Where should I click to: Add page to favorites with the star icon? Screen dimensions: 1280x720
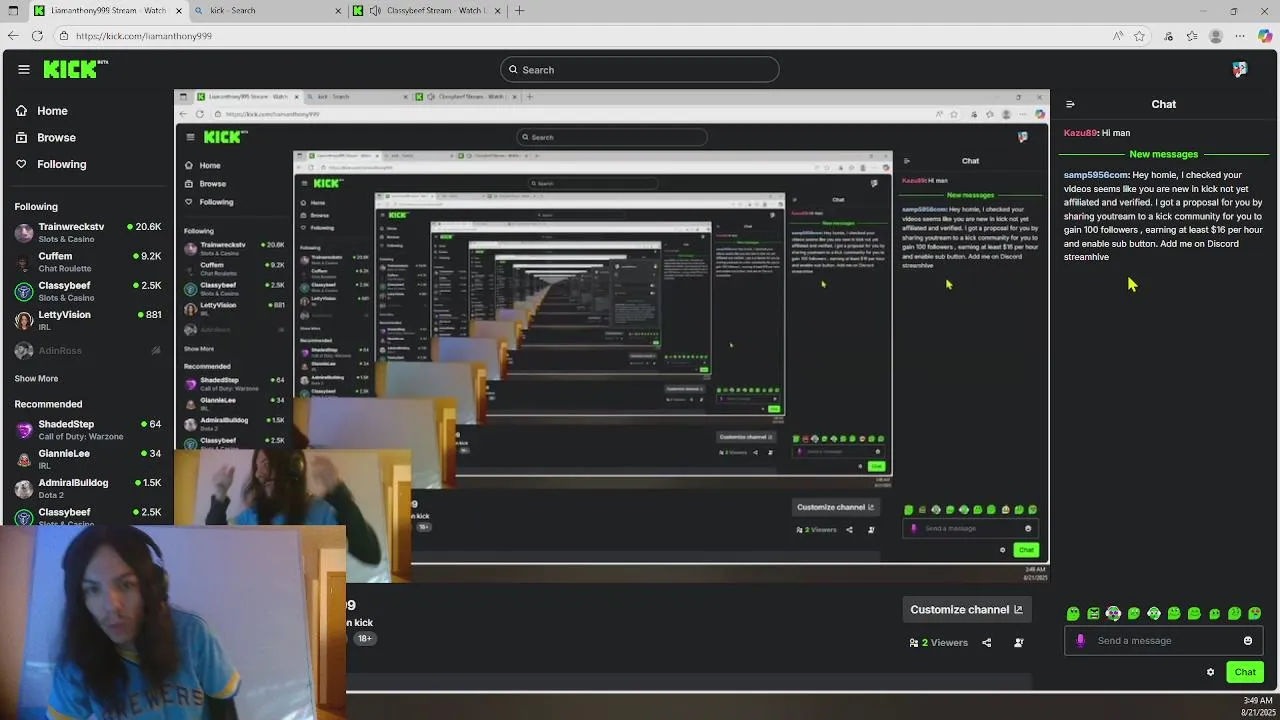[x=1139, y=36]
